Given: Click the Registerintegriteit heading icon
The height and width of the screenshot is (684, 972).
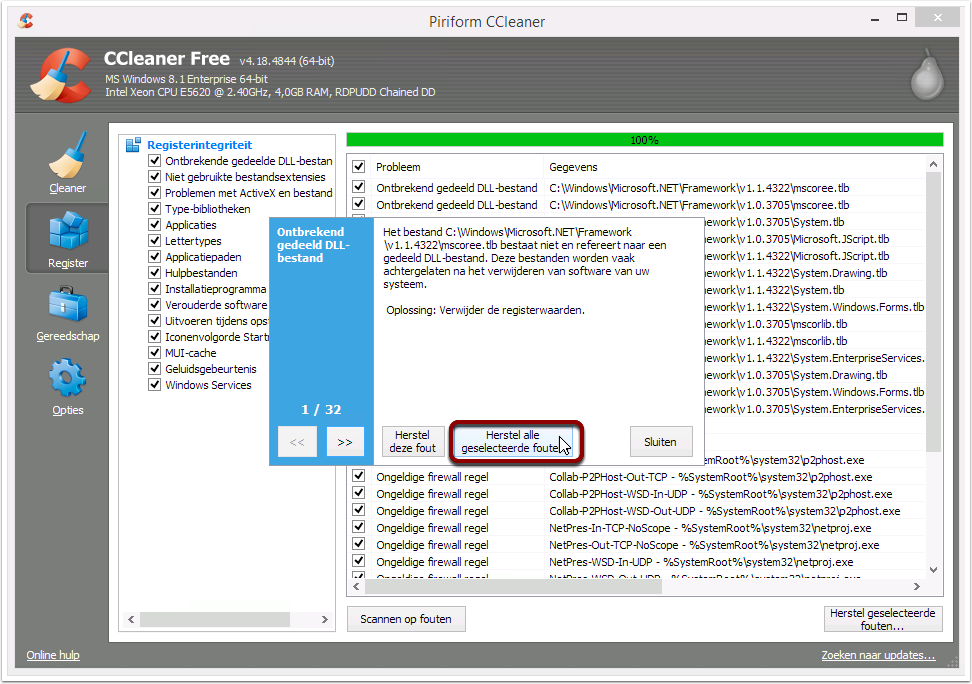Looking at the screenshot, I should point(133,145).
